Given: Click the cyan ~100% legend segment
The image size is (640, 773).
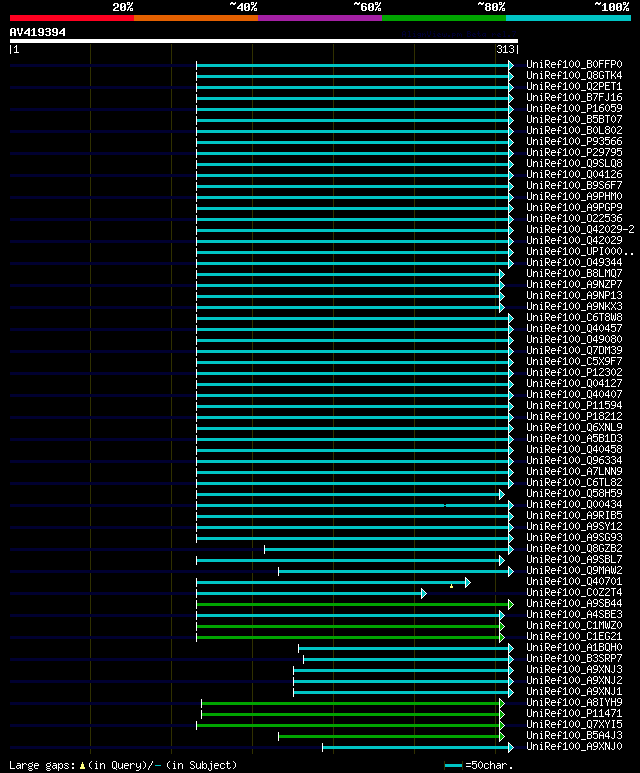Looking at the screenshot, I should coord(569,18).
